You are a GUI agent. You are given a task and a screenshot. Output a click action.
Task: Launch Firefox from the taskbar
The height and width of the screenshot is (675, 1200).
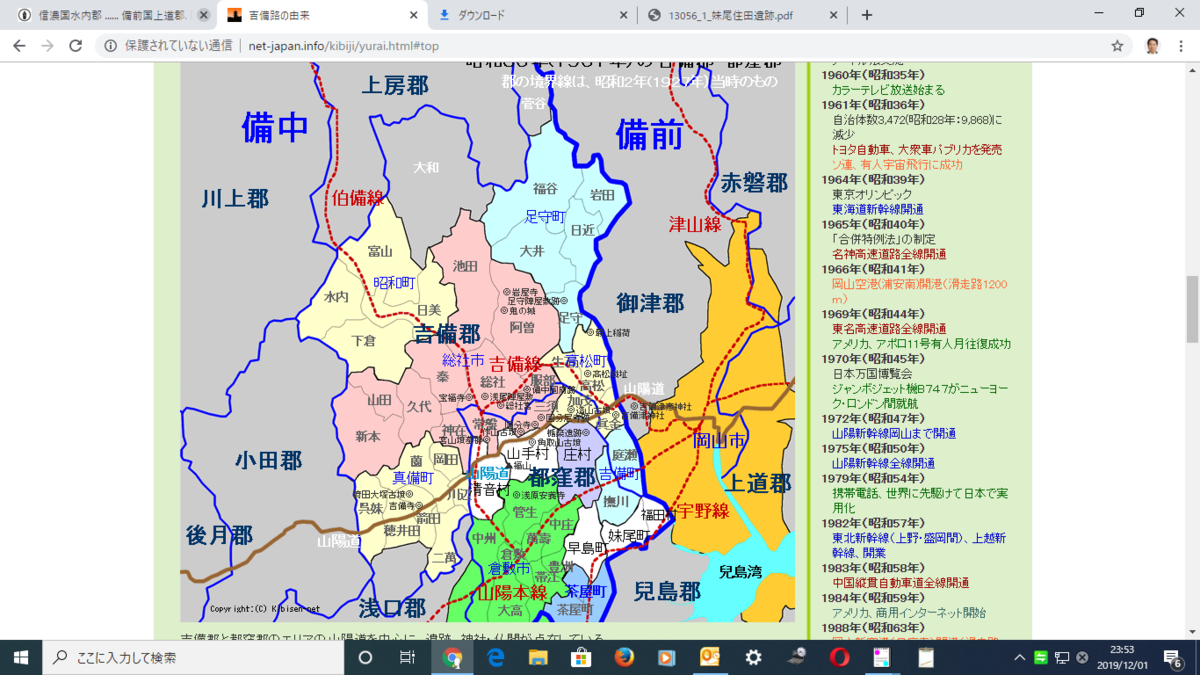tap(624, 657)
